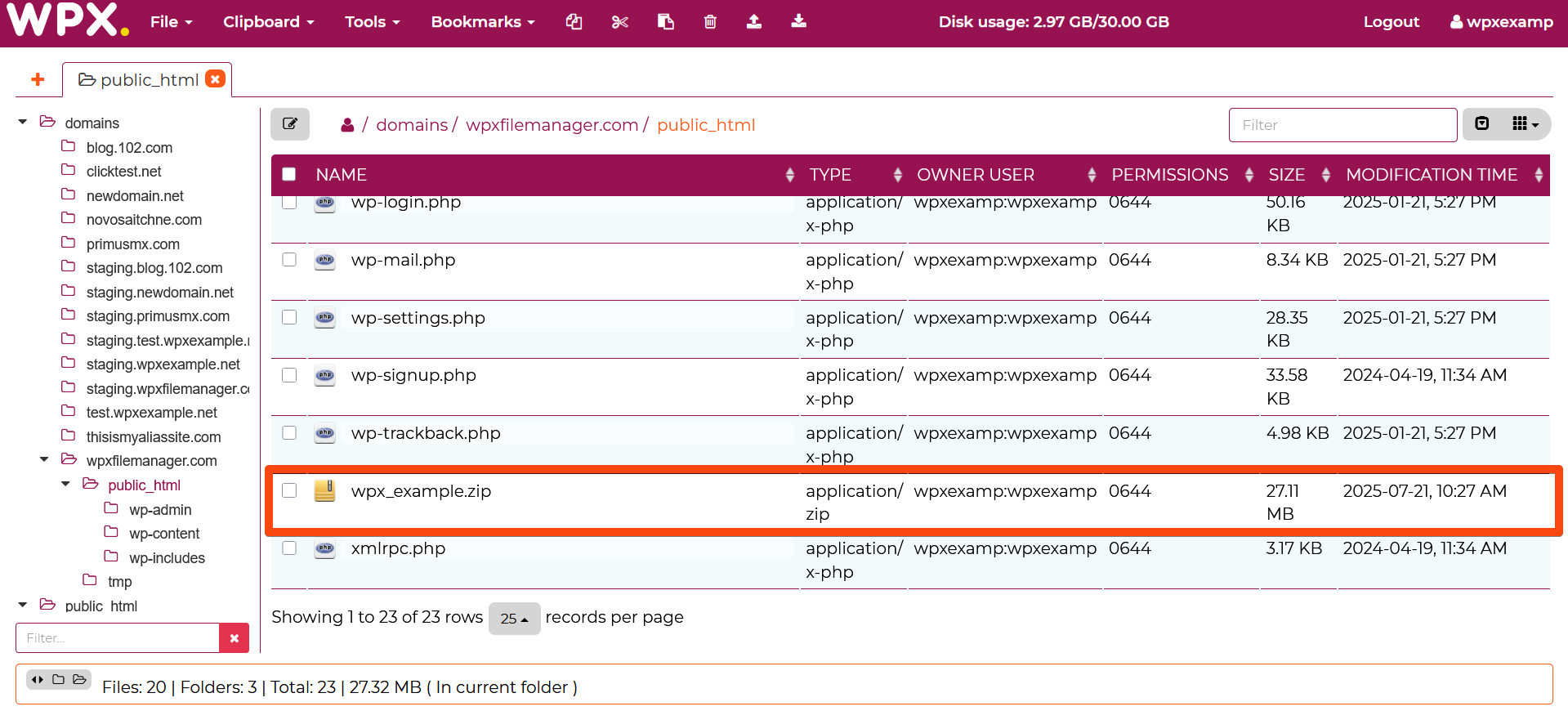This screenshot has width=1568, height=711.
Task: Collapse the bottom public_html root node
Action: coord(23,605)
